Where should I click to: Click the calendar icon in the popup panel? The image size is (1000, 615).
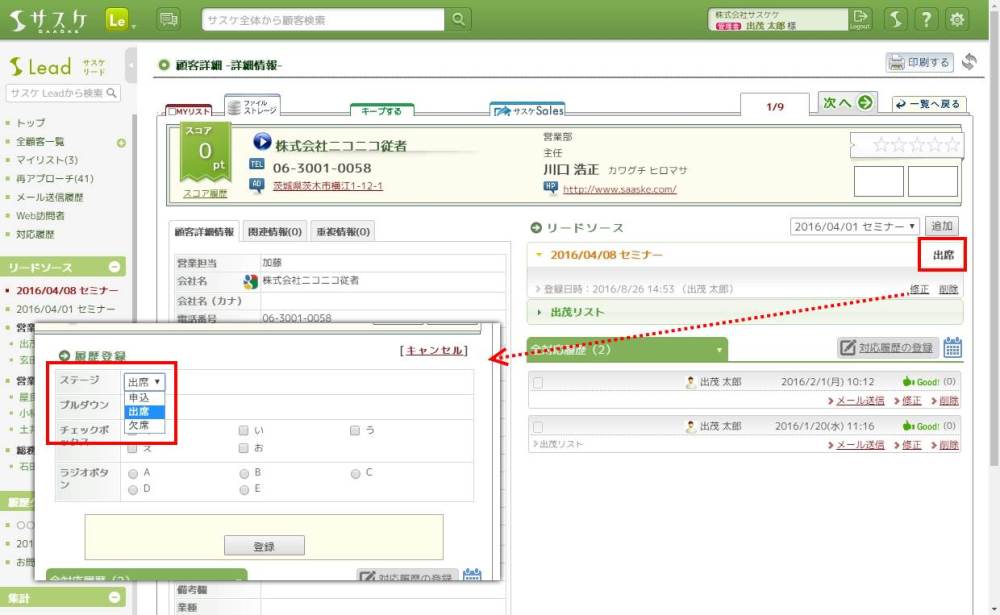pyautogui.click(x=472, y=575)
